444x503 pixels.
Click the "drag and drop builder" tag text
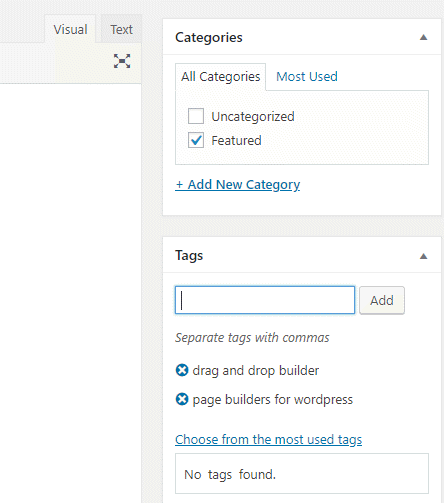pos(256,370)
